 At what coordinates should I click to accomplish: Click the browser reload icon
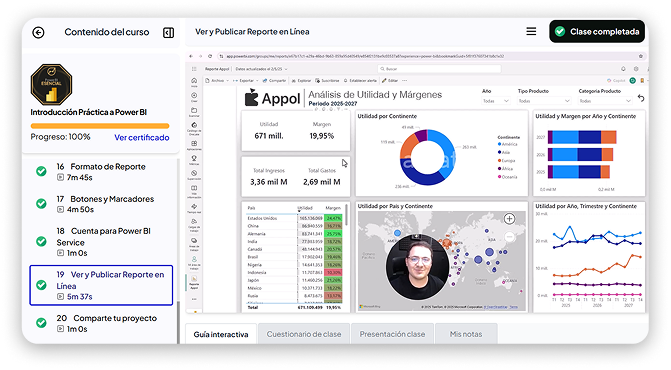click(x=210, y=56)
